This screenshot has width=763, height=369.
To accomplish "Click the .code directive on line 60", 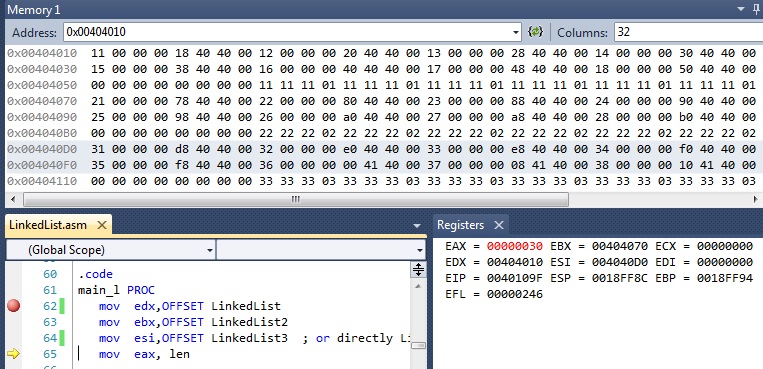I will (95, 274).
